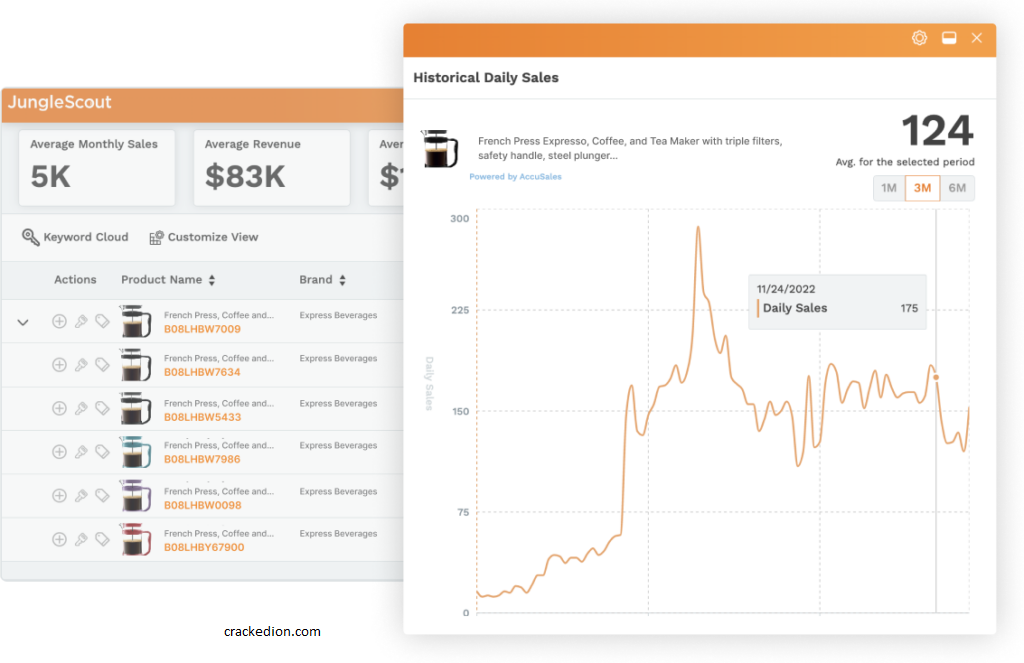This screenshot has width=1024, height=663.
Task: Click the window dock icon in orange header
Action: pos(949,38)
